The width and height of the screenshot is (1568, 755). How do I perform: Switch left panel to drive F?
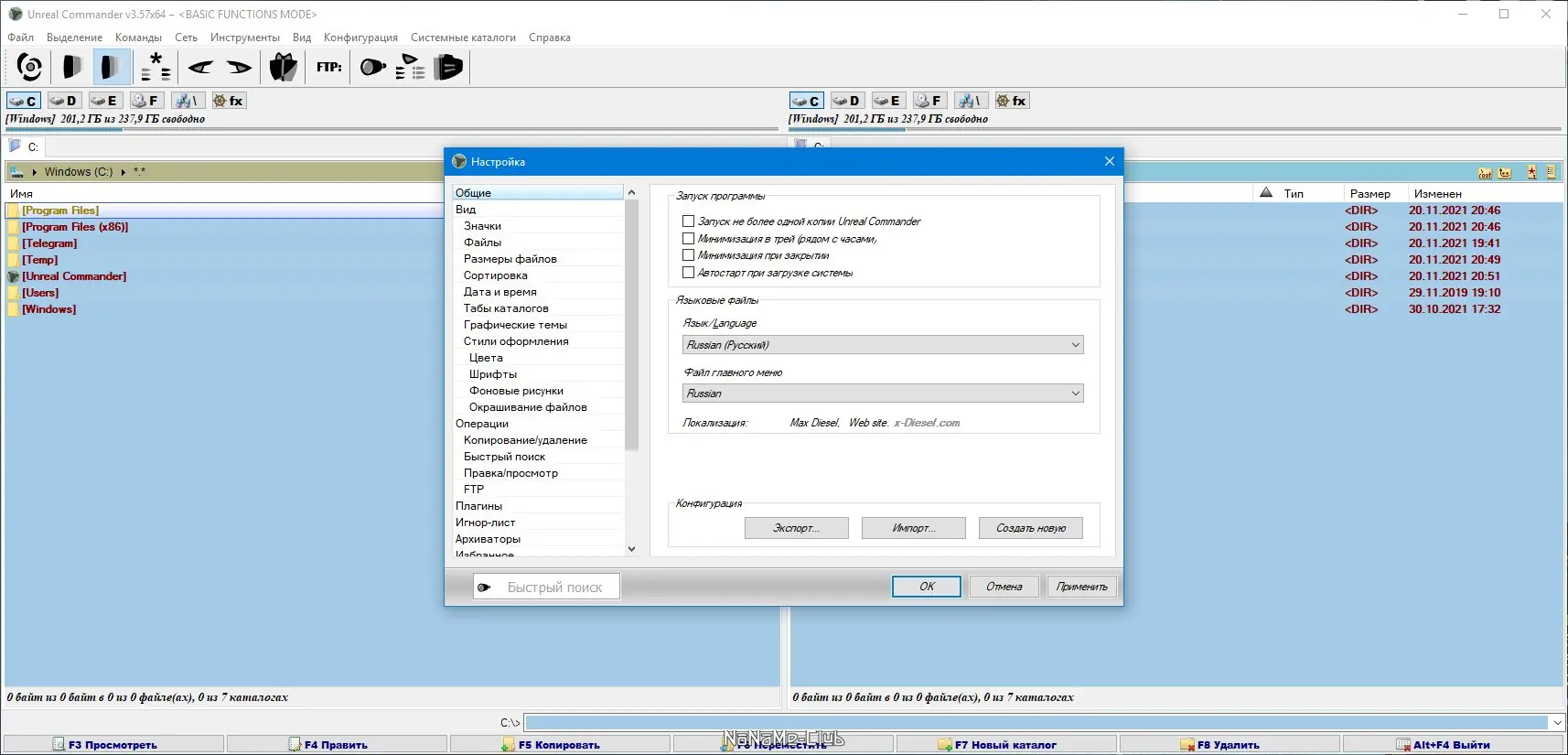(x=145, y=101)
